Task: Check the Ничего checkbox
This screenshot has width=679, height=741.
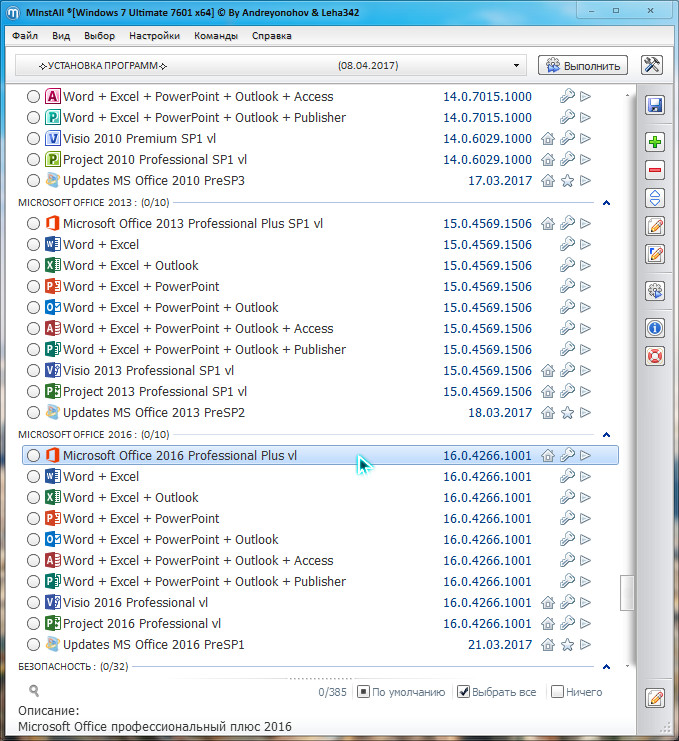Action: (557, 692)
